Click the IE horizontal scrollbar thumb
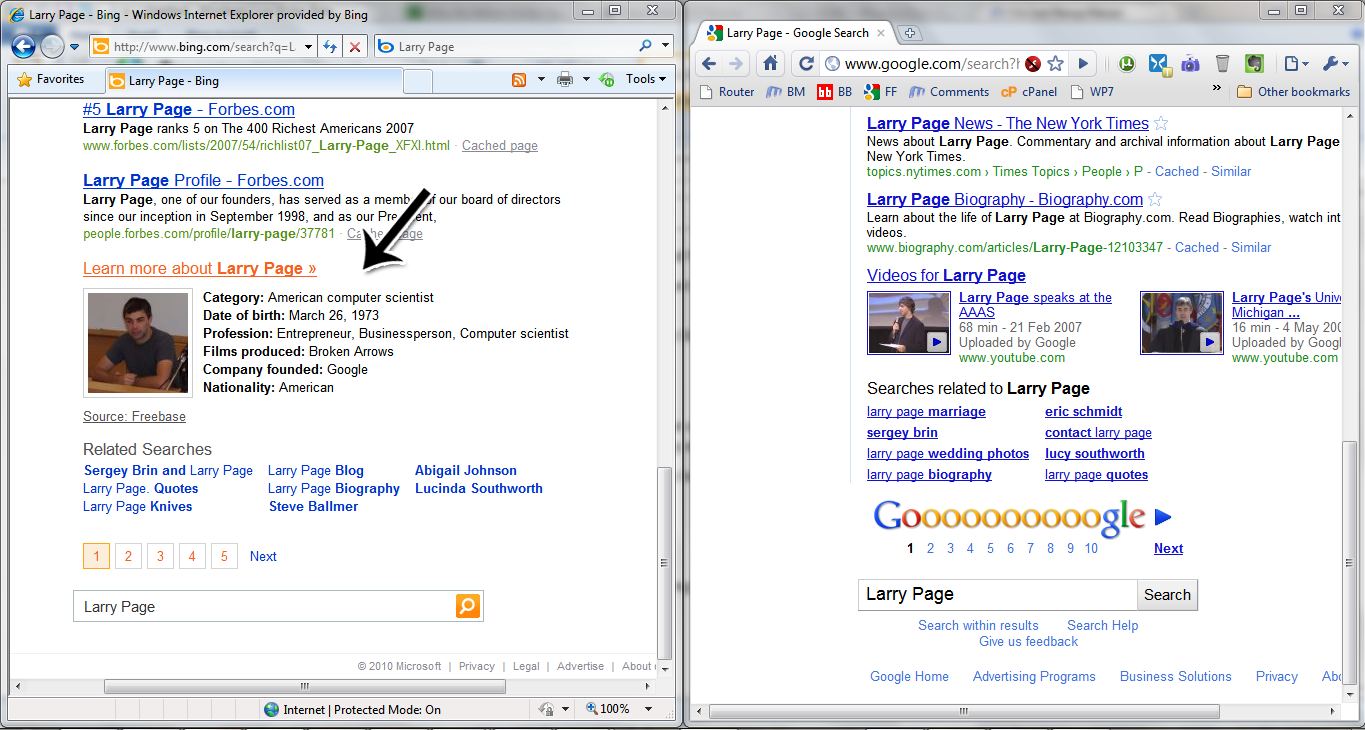Screen dimensions: 1365x730 304,686
